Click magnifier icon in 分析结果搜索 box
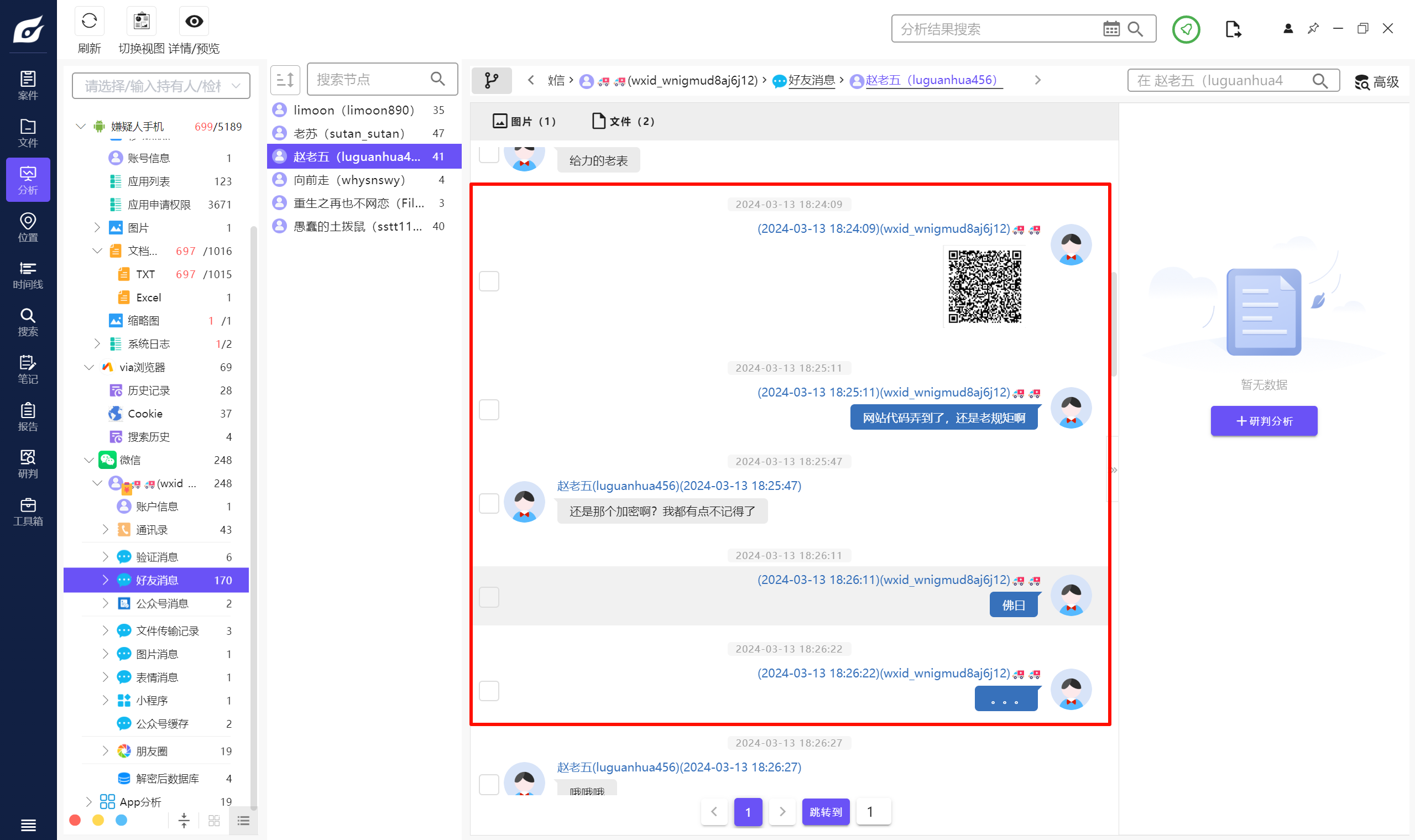Screen dimensions: 1415x840 pyautogui.click(x=1135, y=29)
